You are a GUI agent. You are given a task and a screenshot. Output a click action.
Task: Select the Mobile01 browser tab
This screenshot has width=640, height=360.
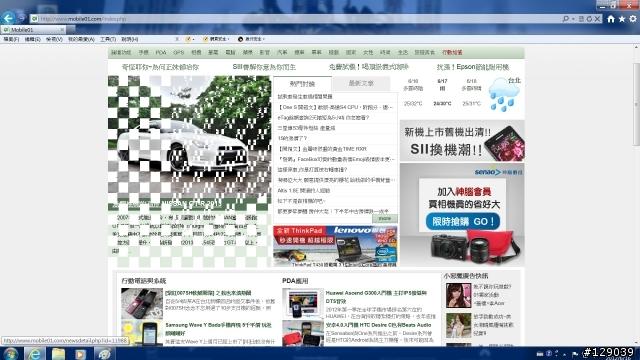(33, 29)
